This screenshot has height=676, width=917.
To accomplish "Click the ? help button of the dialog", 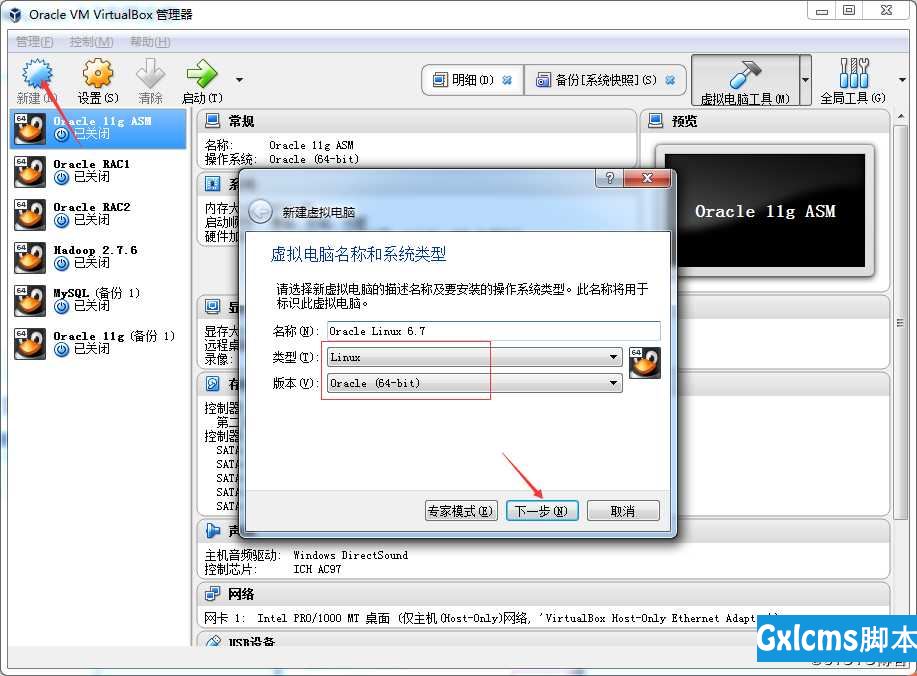I will click(609, 178).
